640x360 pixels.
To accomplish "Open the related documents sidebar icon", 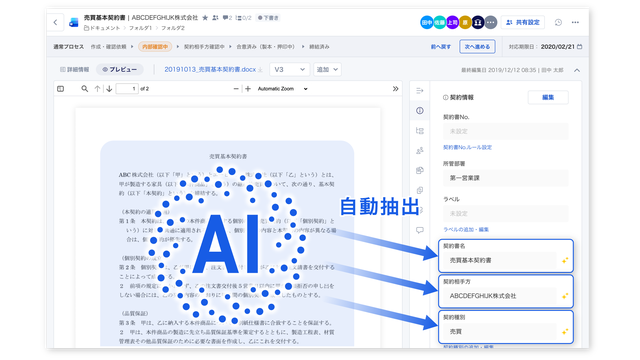I will (420, 170).
